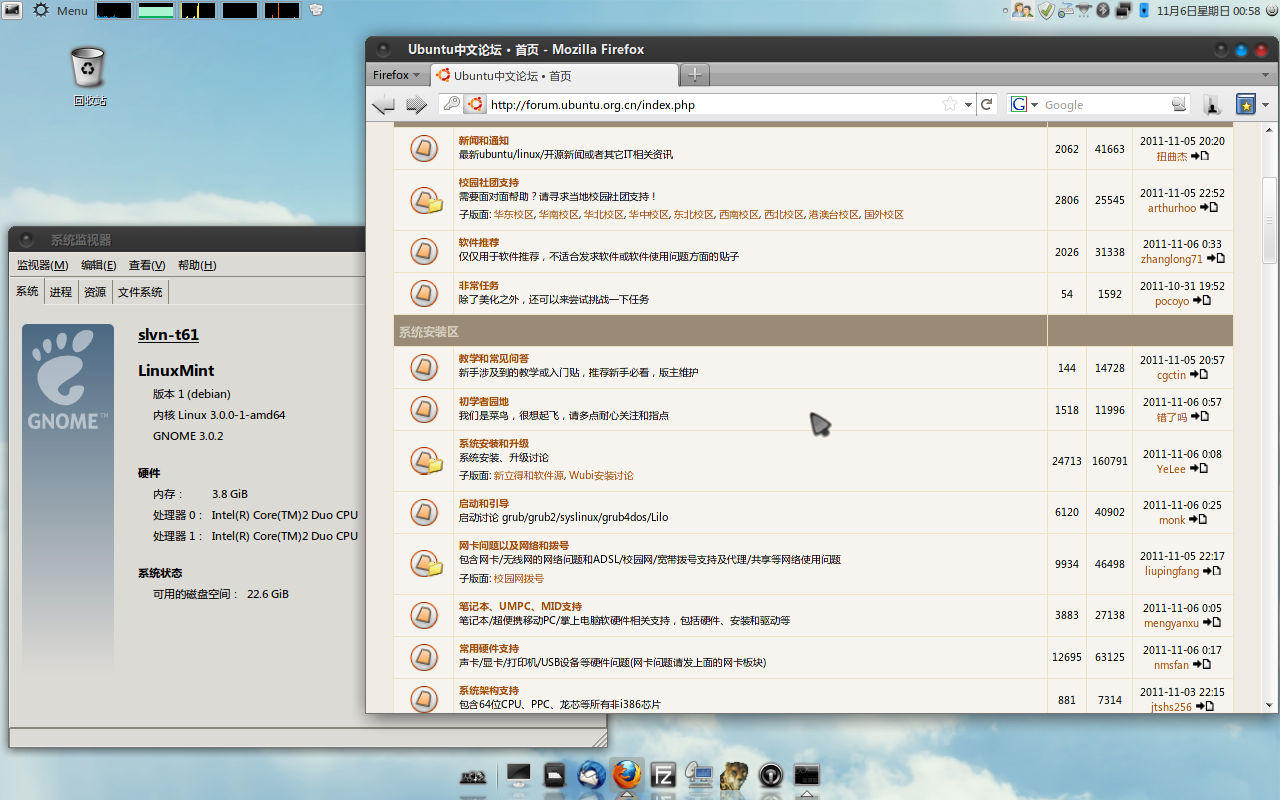Go forward with the Firefox forward arrow
Viewport: 1280px width, 800px height.
[417, 104]
